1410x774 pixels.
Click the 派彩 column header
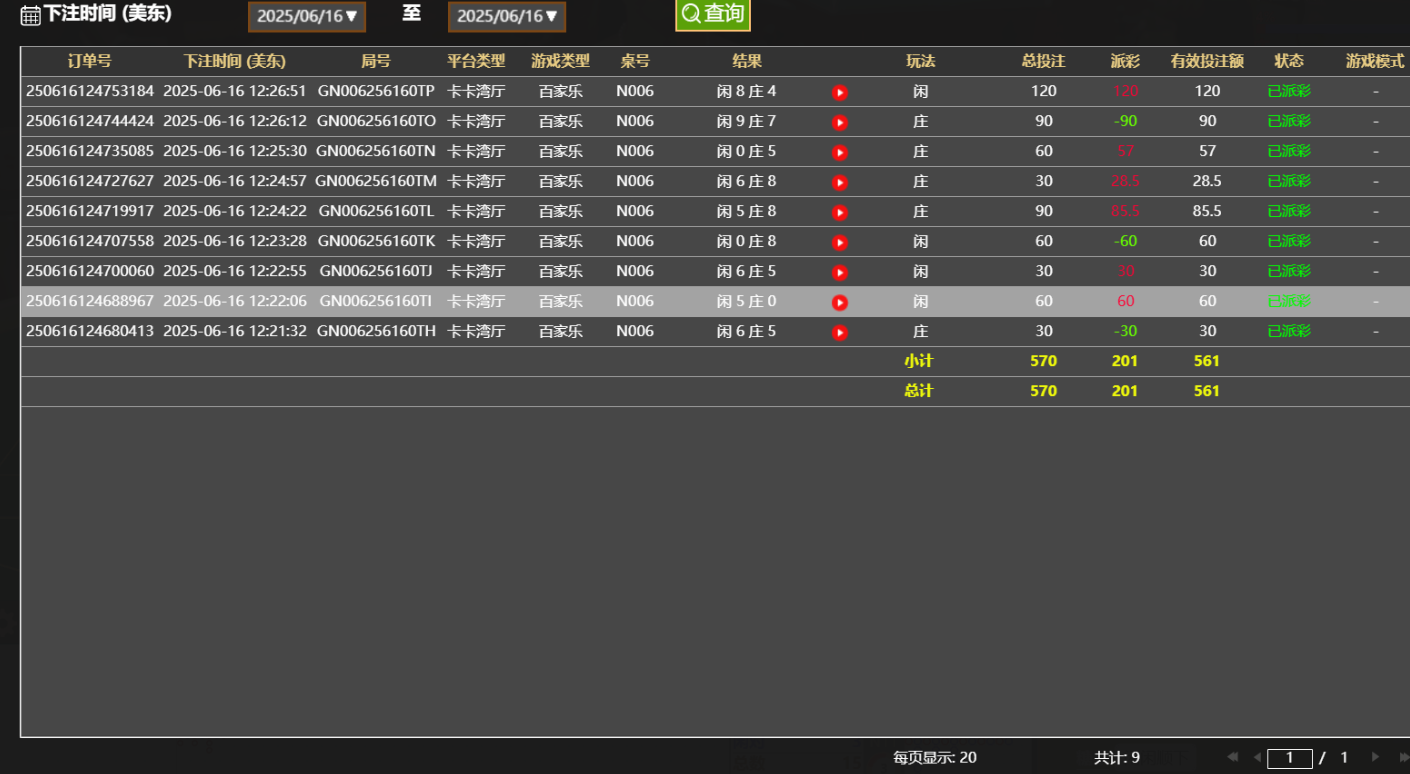pyautogui.click(x=1125, y=61)
